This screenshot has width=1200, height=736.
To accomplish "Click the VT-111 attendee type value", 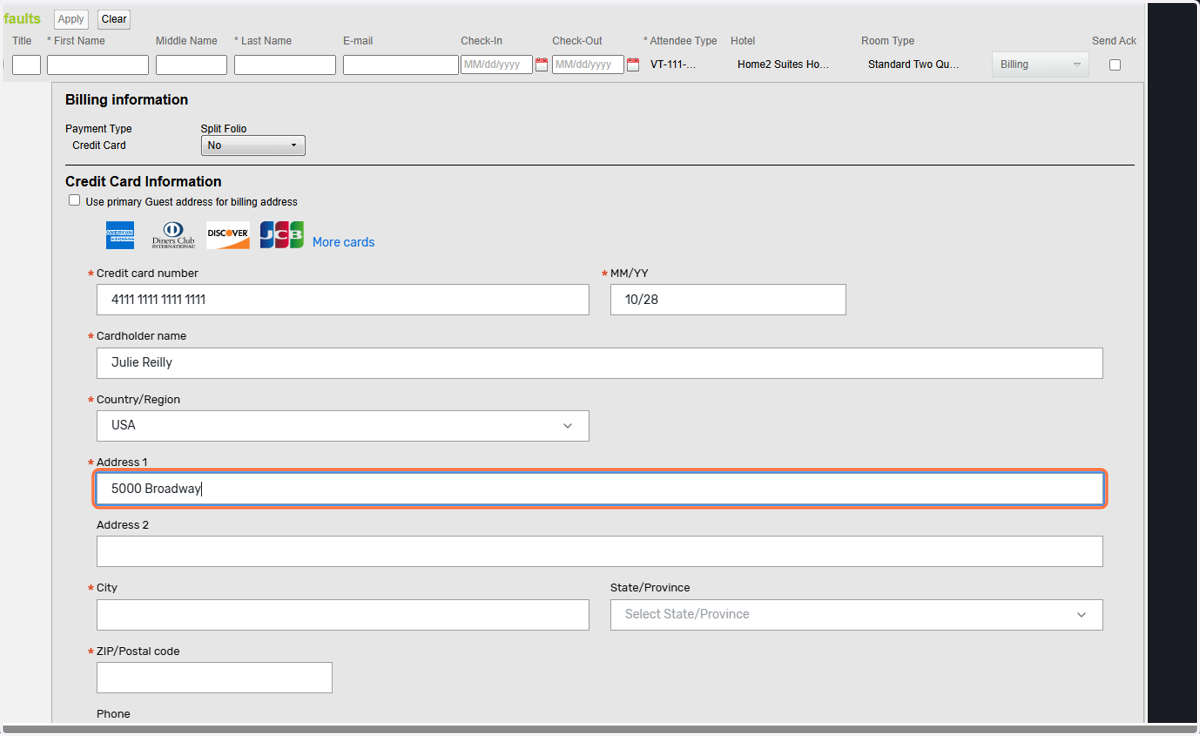I will click(x=673, y=64).
